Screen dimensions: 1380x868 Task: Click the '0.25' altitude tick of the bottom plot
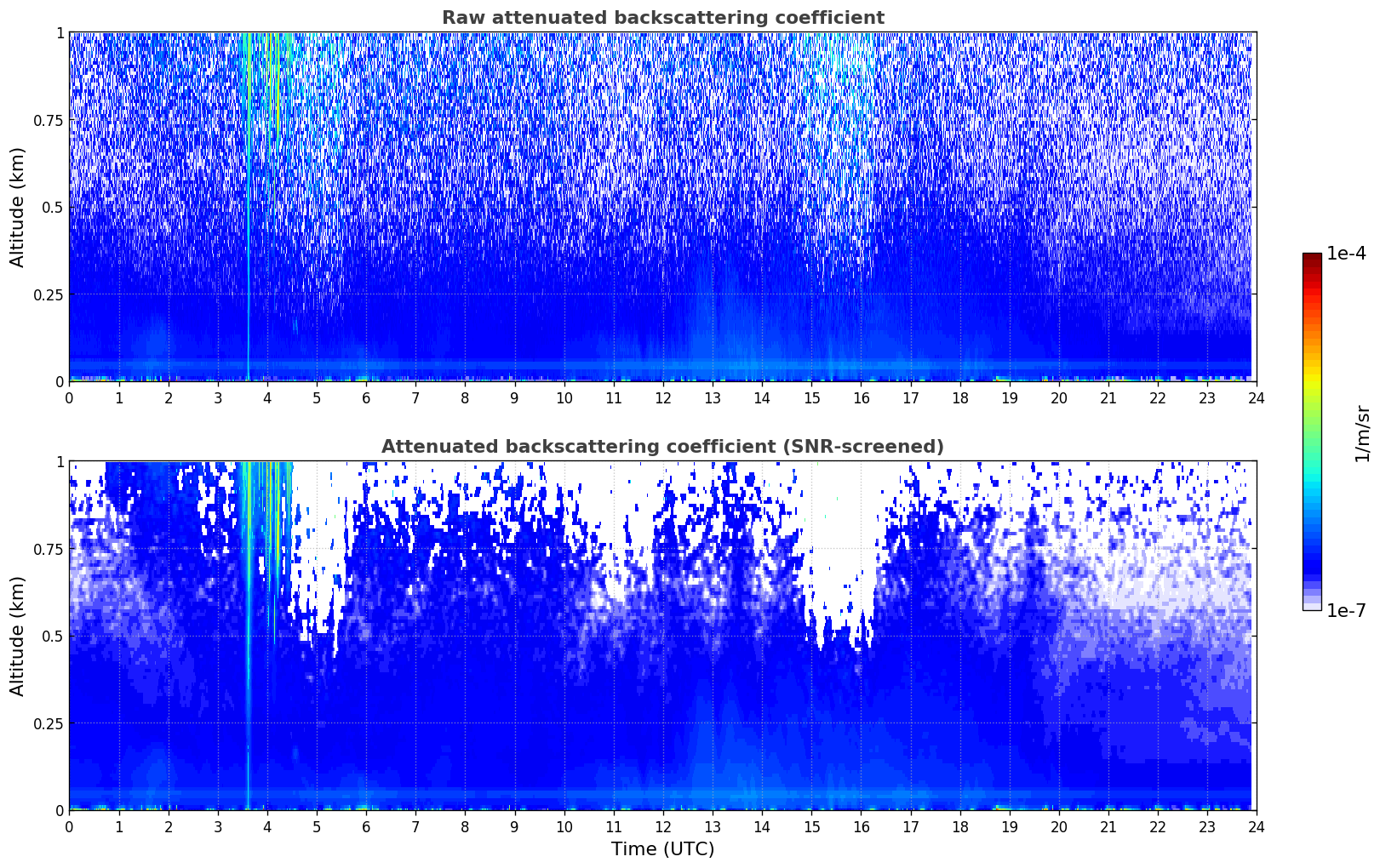point(49,723)
